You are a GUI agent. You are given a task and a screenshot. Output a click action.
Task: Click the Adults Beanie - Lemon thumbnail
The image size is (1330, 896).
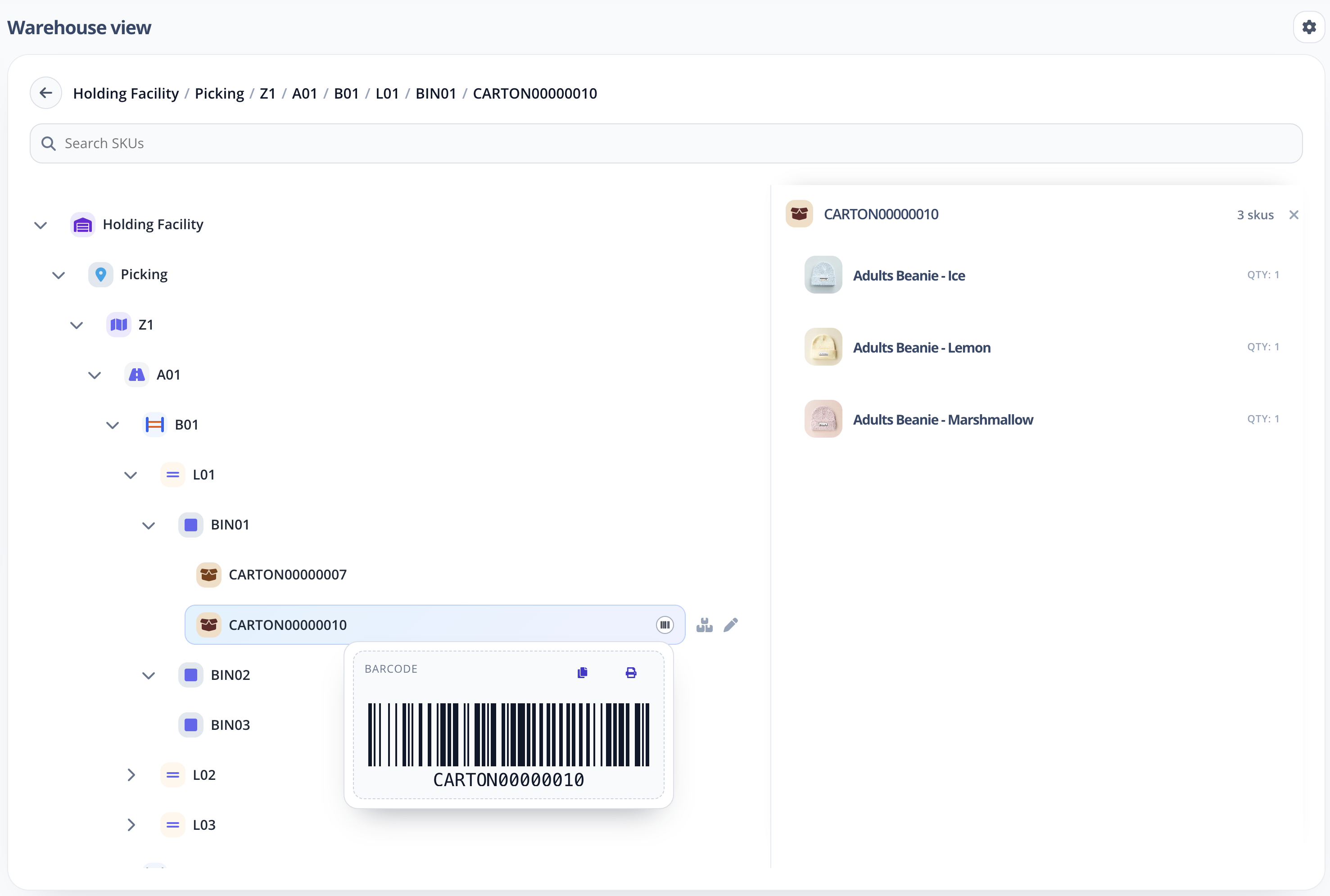822,346
